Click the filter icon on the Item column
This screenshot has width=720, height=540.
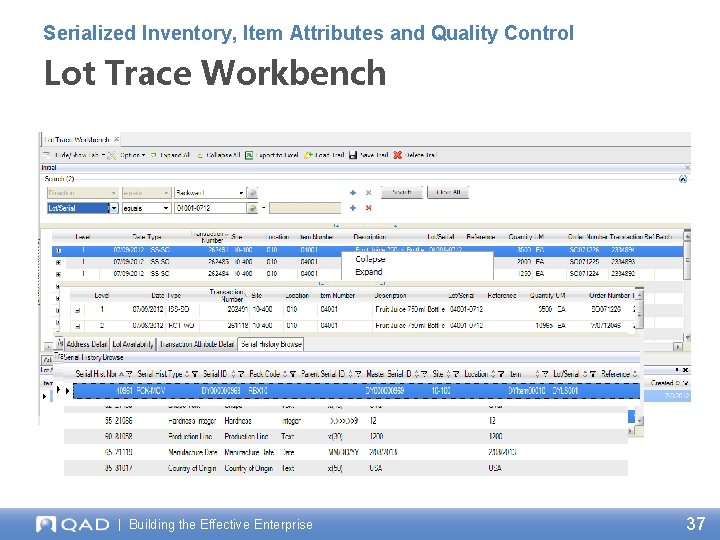click(x=545, y=374)
